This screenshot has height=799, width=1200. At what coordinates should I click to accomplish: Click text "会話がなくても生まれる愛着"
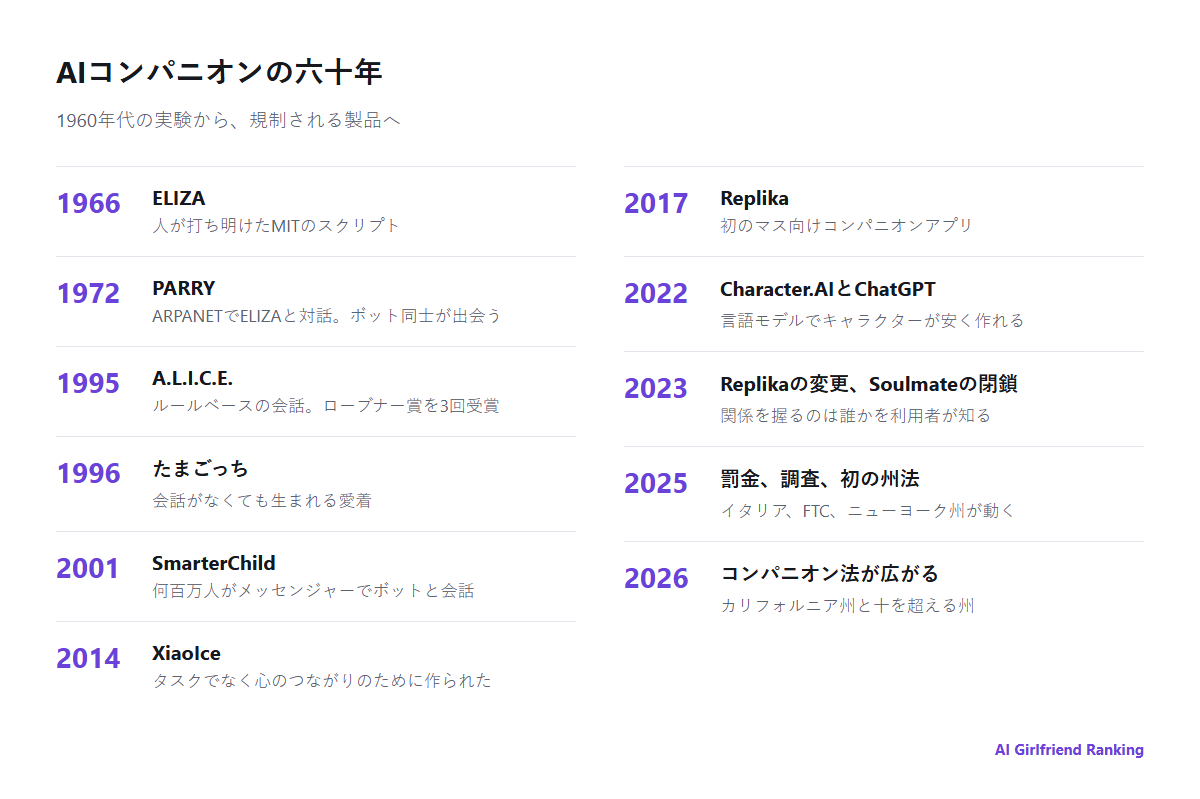262,501
